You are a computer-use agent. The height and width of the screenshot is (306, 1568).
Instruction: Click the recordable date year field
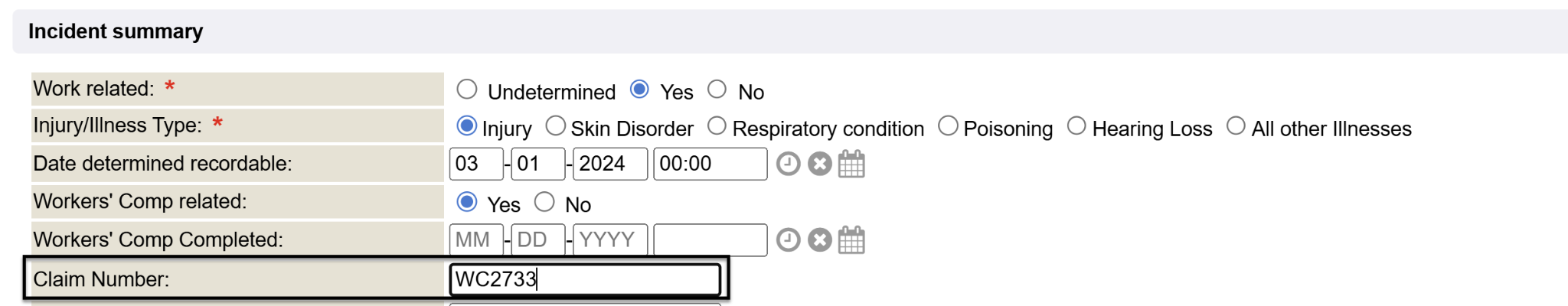609,164
